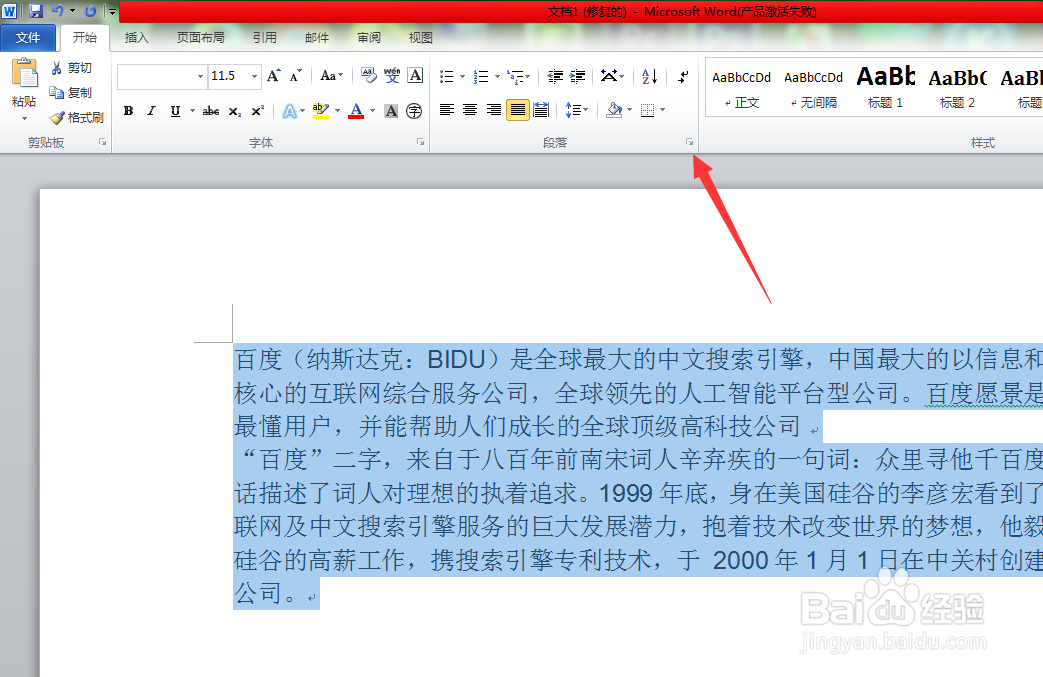Click the shrink font icon
Image resolution: width=1043 pixels, height=677 pixels.
point(296,76)
